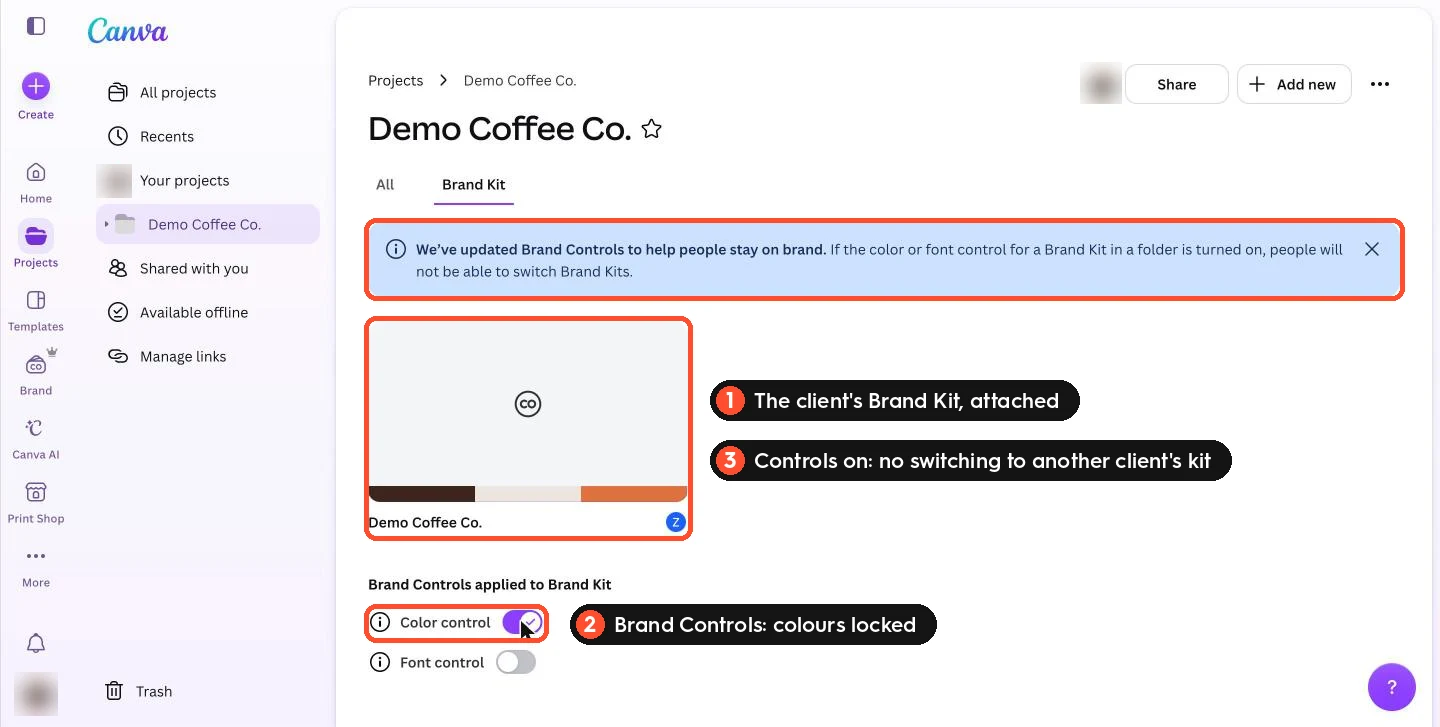
Task: Open Recents in the projects panel
Action: 208,136
